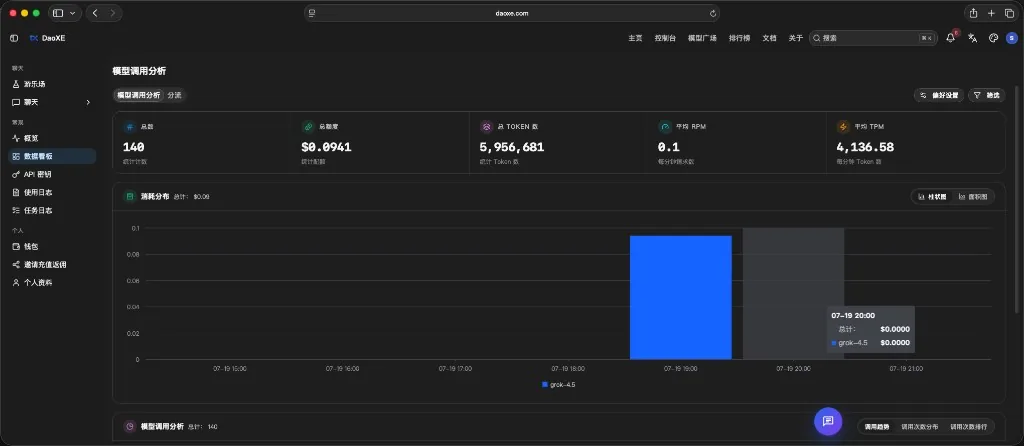This screenshot has height=446, width=1024.
Task: Click the share icon for 邀请充值返佣
Action: click(x=16, y=264)
